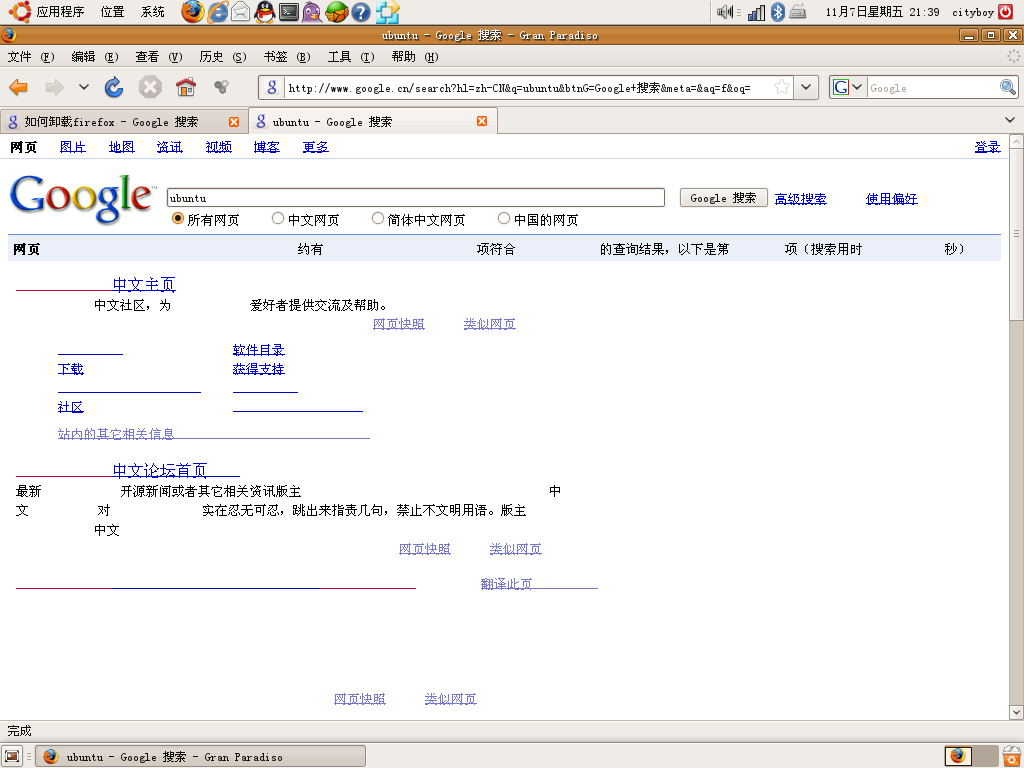Open the 使用偏好 link
The width and height of the screenshot is (1024, 768).
point(891,199)
